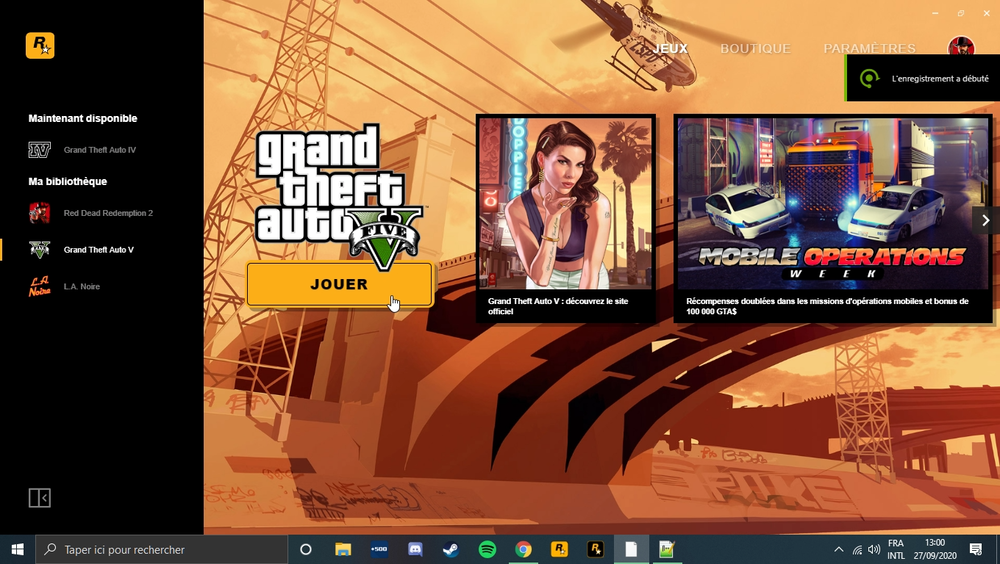Open the blue +500 app in the taskbar
1000x564 pixels.
379,549
